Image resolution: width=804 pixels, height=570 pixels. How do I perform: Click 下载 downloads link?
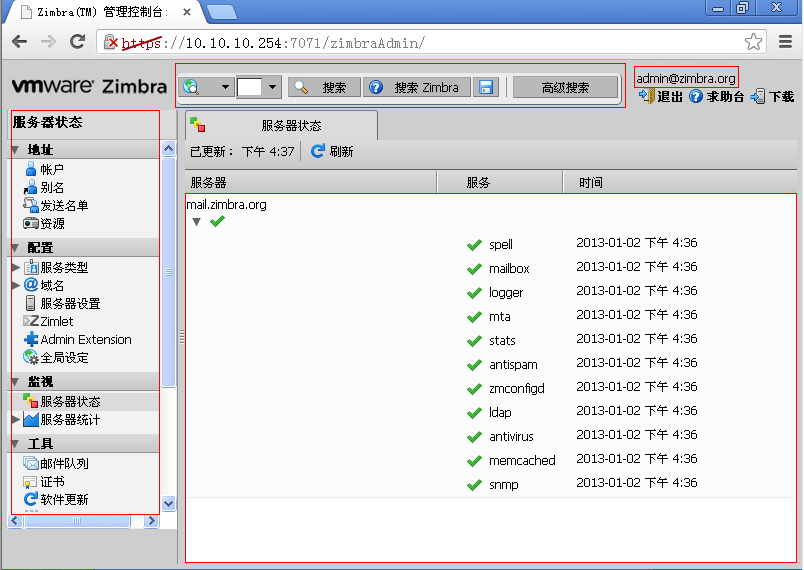tap(772, 96)
